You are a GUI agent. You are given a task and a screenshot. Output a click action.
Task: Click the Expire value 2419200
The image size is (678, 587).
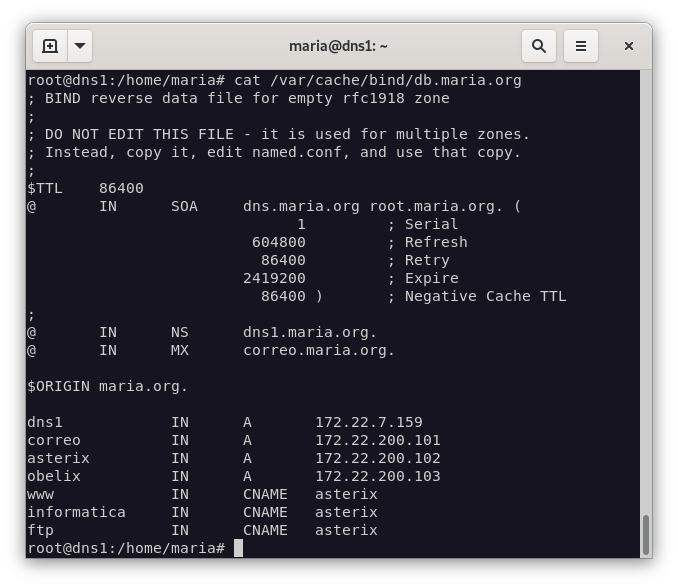[274, 278]
